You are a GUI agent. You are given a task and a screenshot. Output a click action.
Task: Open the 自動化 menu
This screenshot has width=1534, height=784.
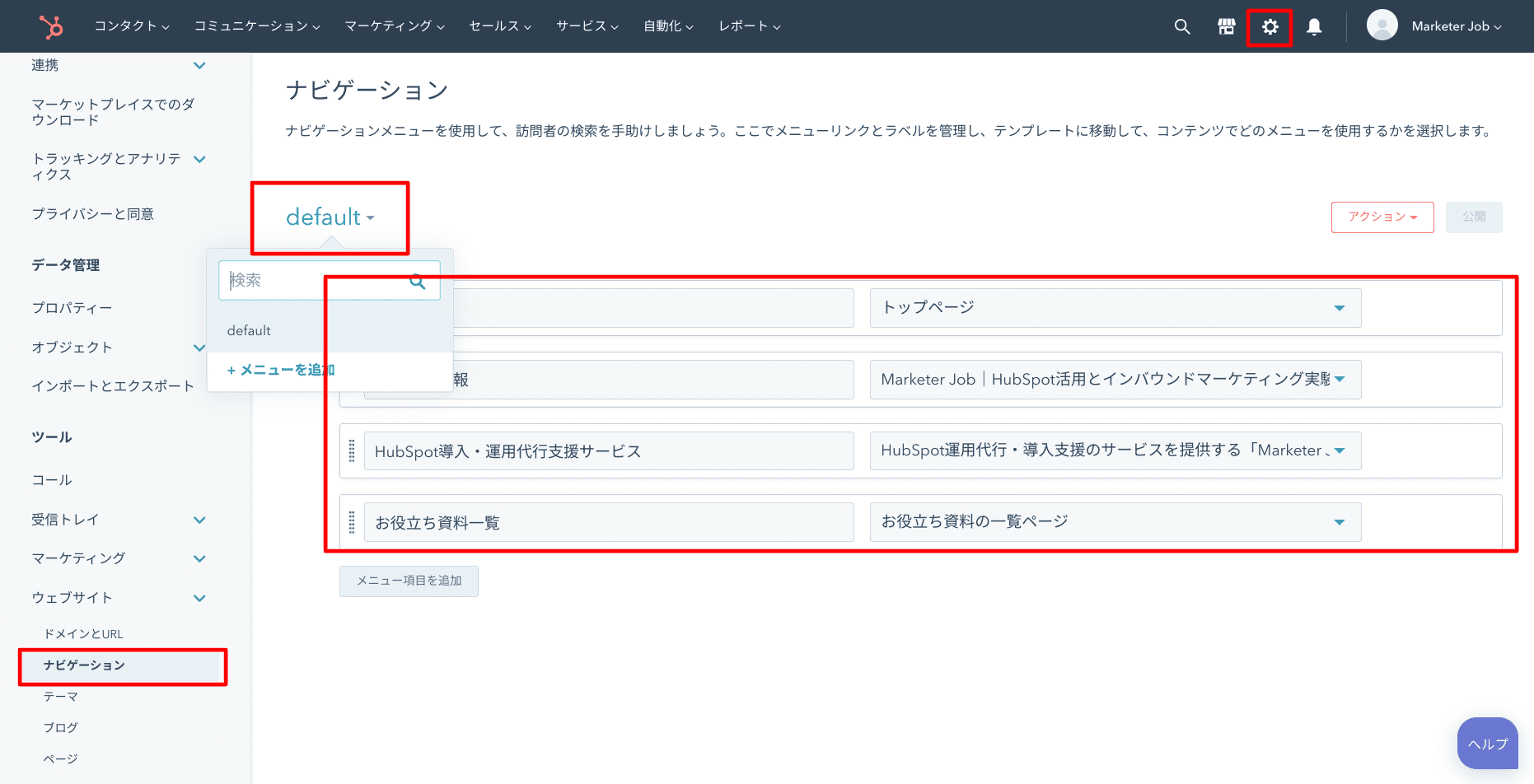pos(668,26)
